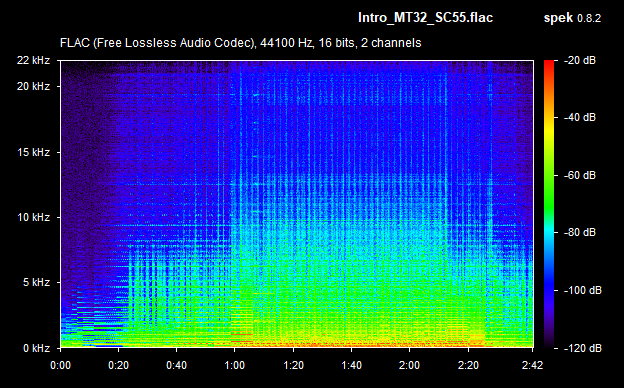Click the 22 kHz frequency axis label
Screen dimensions: 624x388
(33, 60)
